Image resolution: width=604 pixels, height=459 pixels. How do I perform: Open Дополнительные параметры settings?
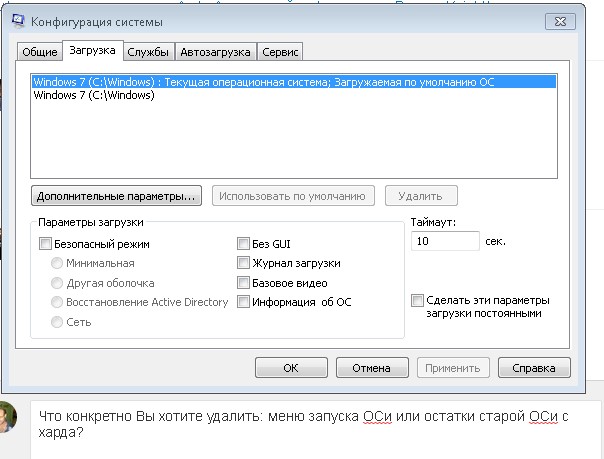point(116,196)
